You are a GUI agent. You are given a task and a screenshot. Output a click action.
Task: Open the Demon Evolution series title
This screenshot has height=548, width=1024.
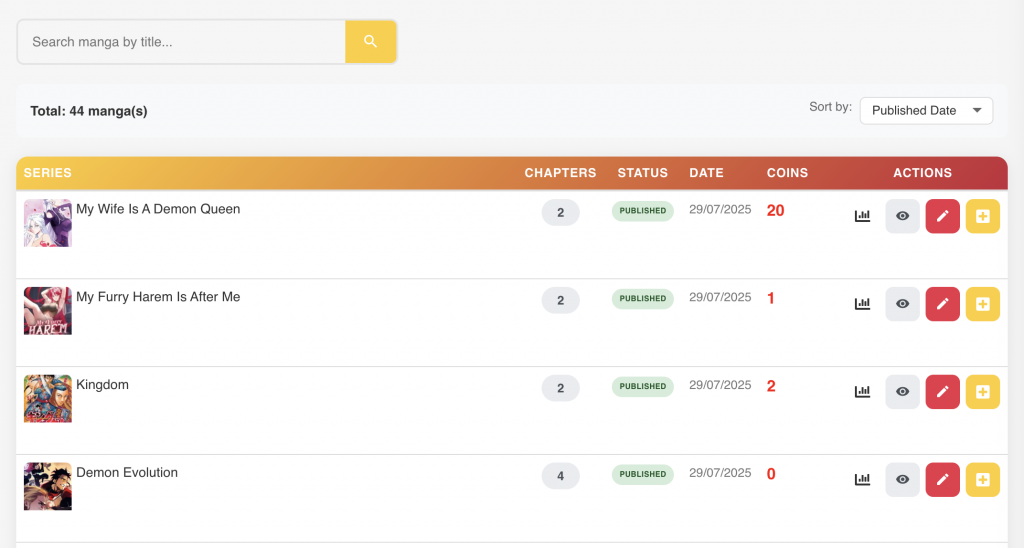point(127,473)
